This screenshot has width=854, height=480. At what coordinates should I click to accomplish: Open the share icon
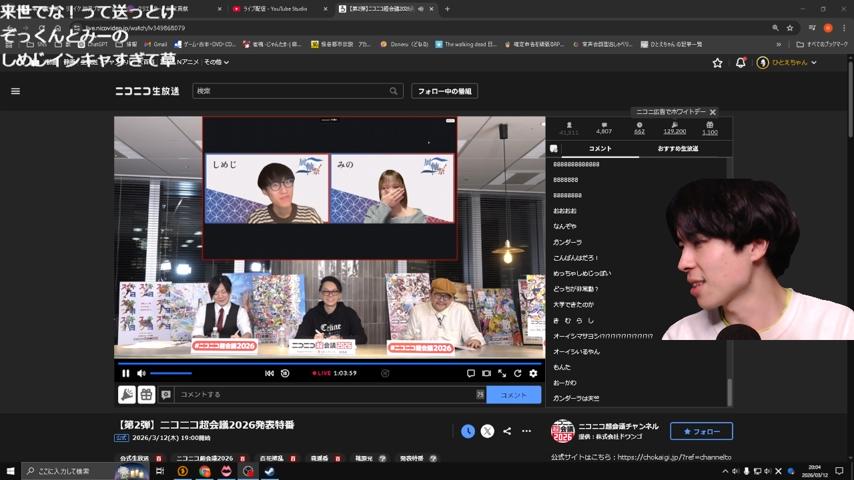pos(507,431)
